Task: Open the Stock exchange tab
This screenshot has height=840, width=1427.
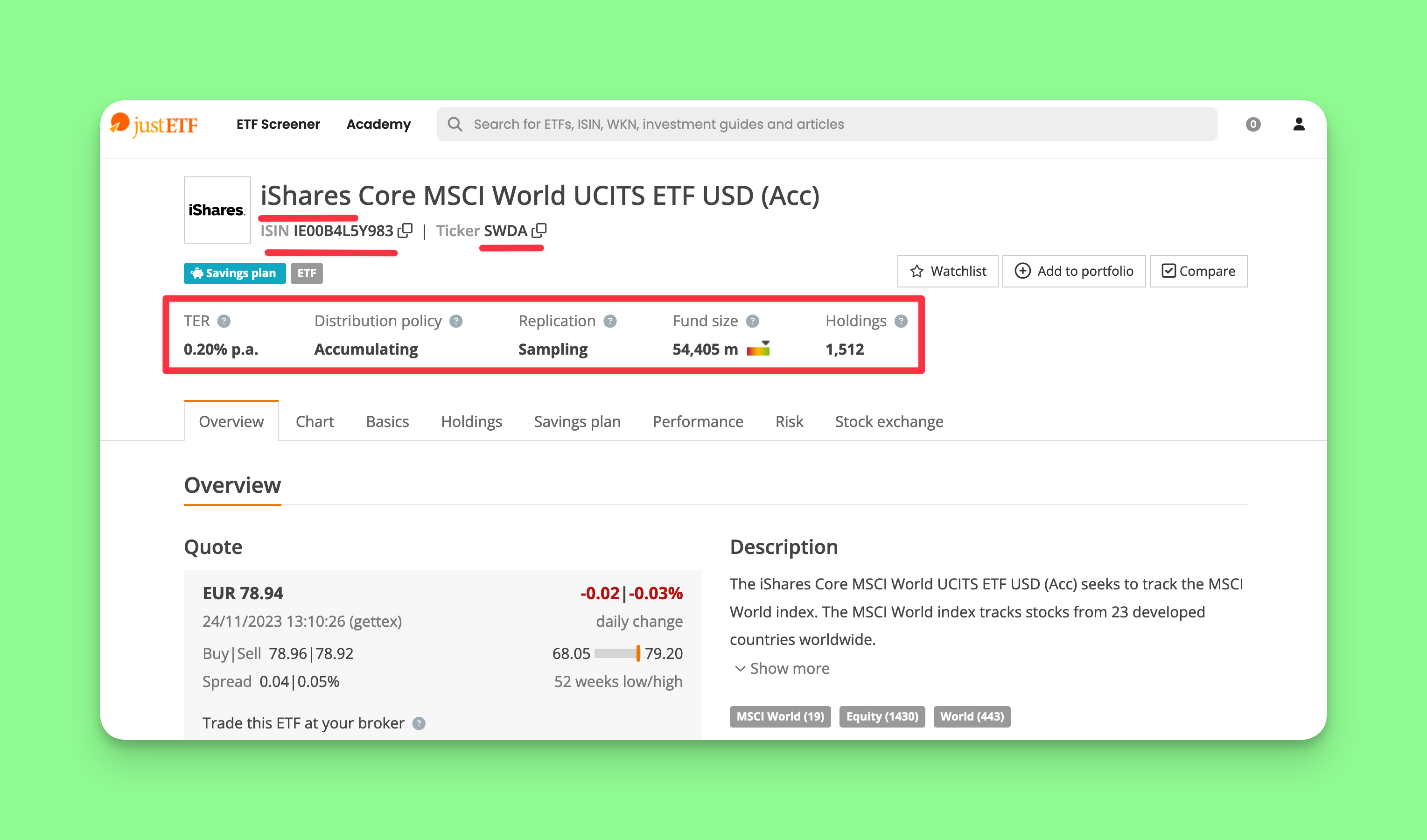Action: click(888, 421)
